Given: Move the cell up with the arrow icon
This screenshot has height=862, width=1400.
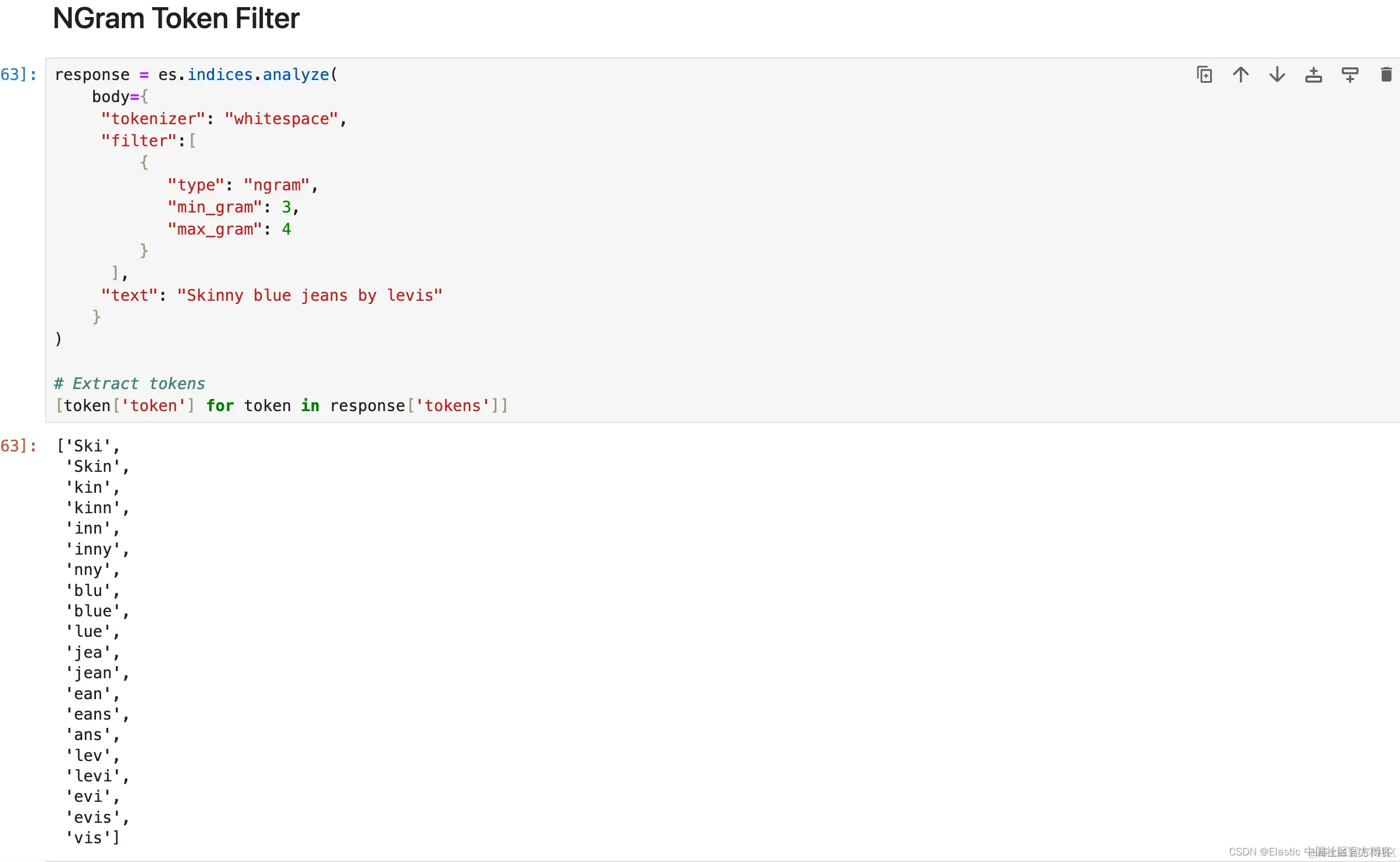Looking at the screenshot, I should click(x=1241, y=75).
